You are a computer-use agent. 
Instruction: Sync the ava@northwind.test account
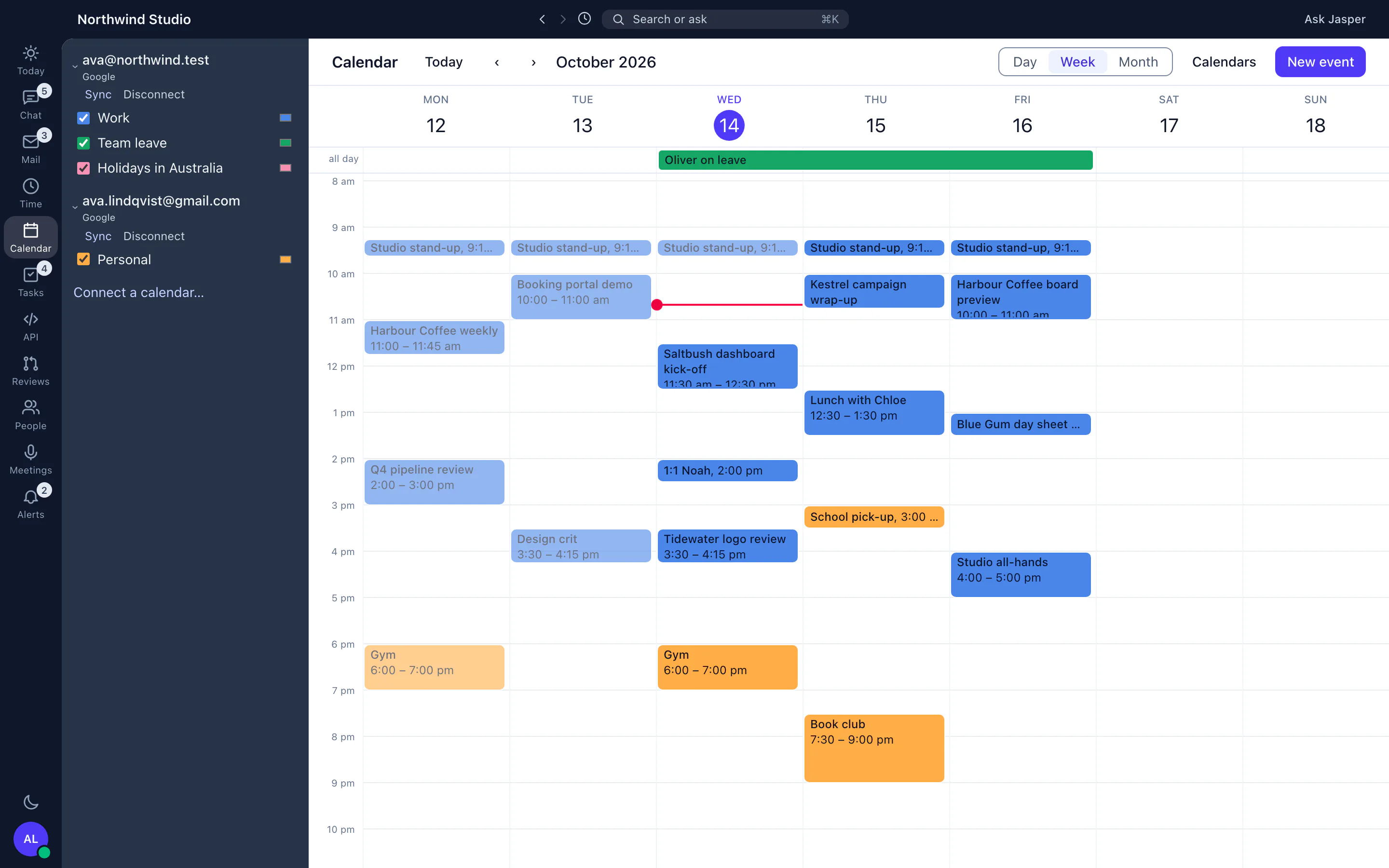tap(98, 94)
